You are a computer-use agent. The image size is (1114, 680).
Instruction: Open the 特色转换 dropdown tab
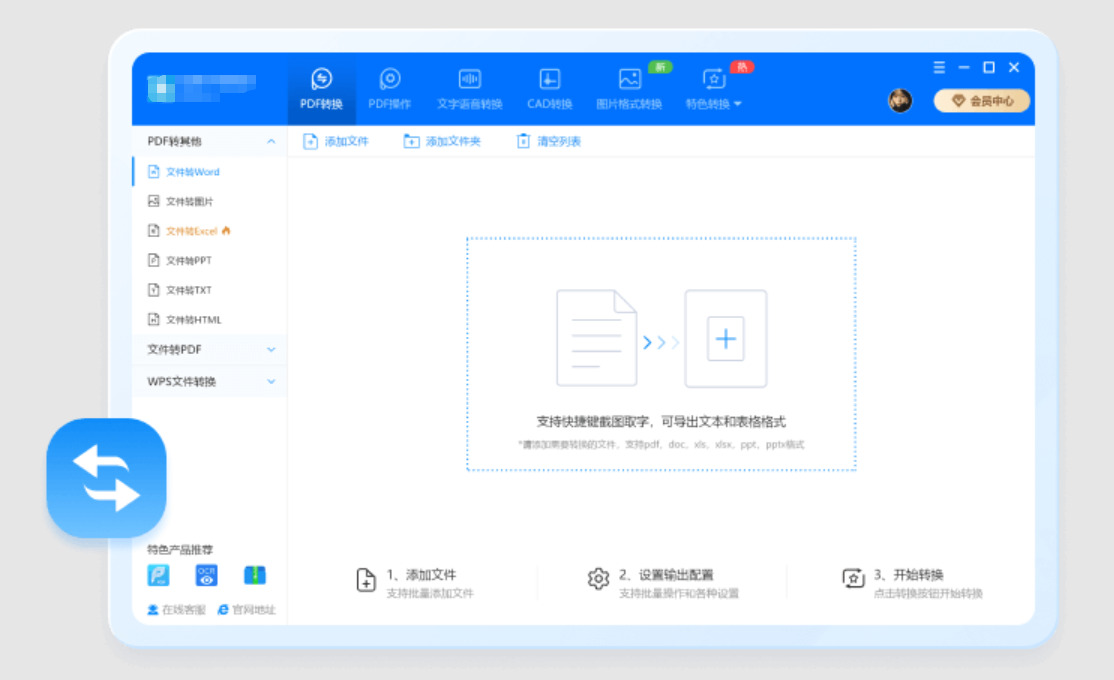(x=713, y=89)
